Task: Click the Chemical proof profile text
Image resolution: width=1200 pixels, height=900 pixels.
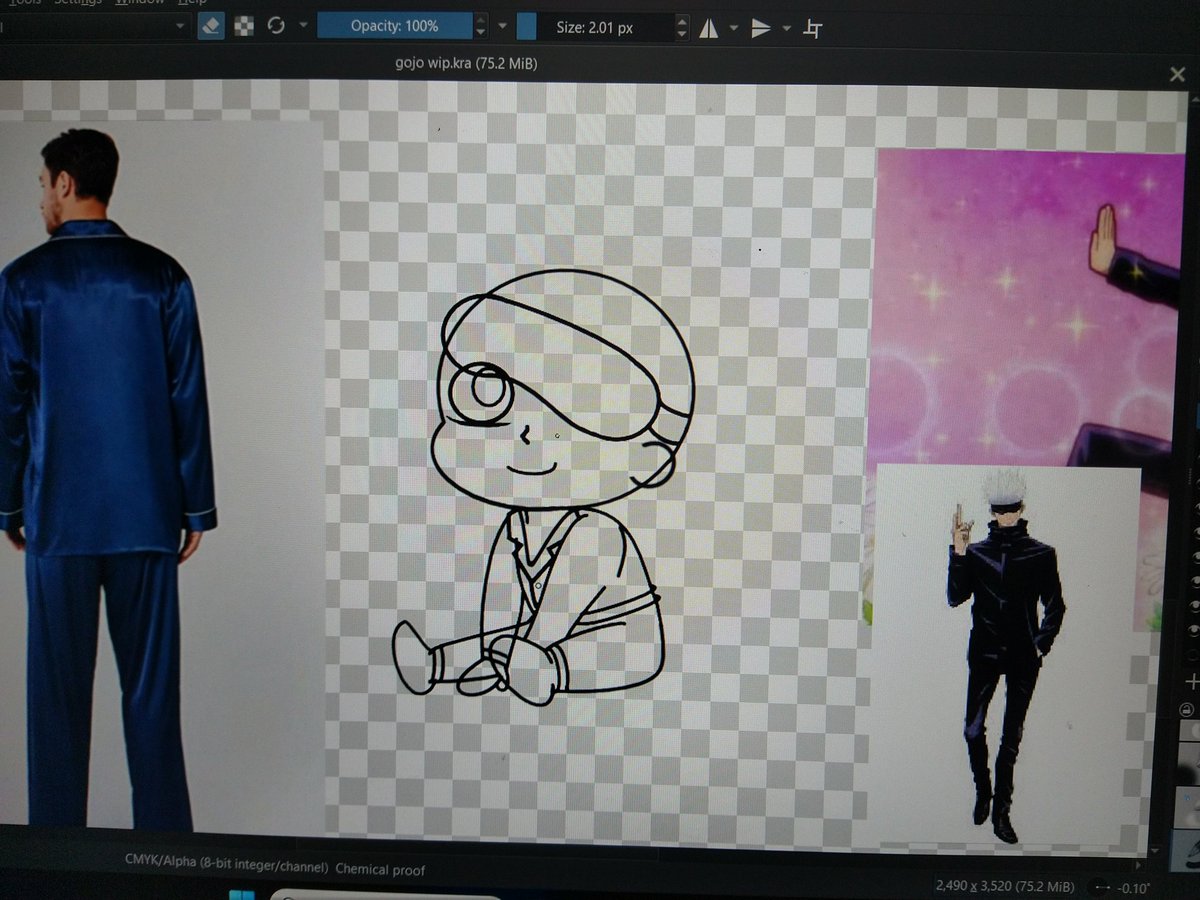Action: tap(380, 869)
